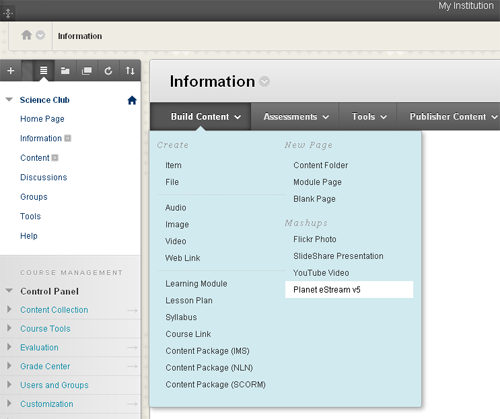Select the list view icon in sidebar toolbar
This screenshot has width=500, height=419.
44,71
